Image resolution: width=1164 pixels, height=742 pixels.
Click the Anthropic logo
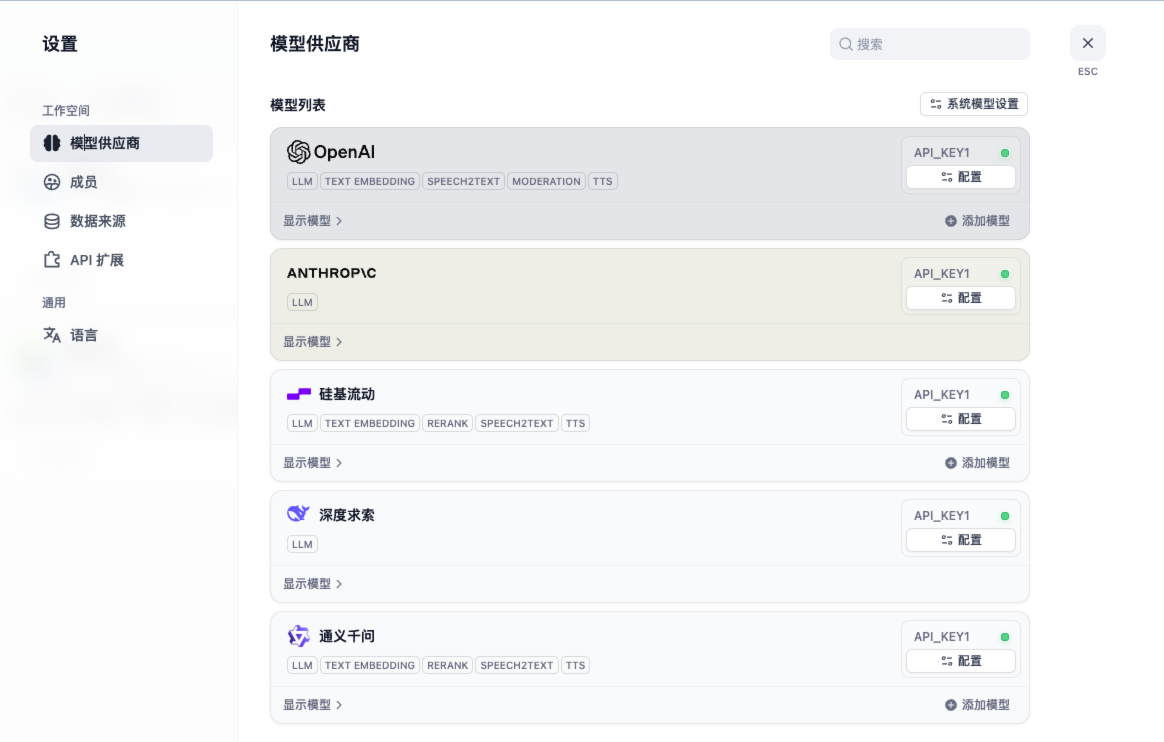(x=331, y=273)
